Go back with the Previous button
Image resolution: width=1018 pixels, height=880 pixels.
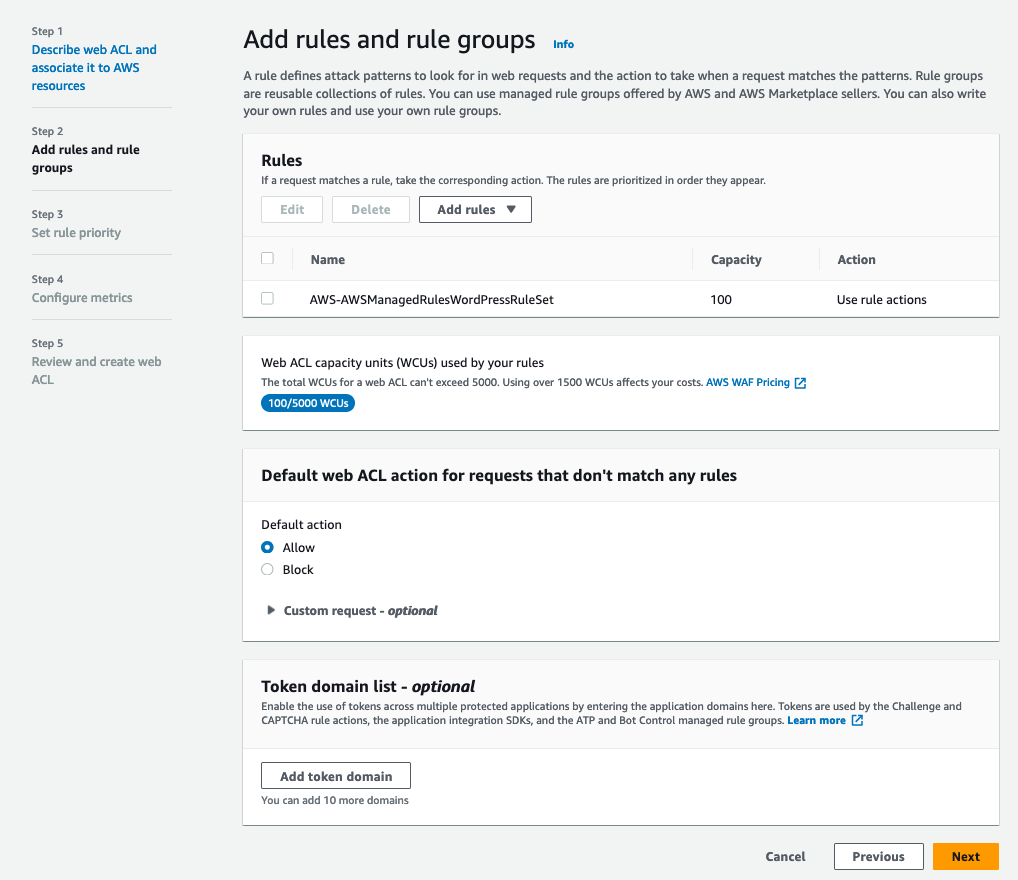pyautogui.click(x=878, y=856)
